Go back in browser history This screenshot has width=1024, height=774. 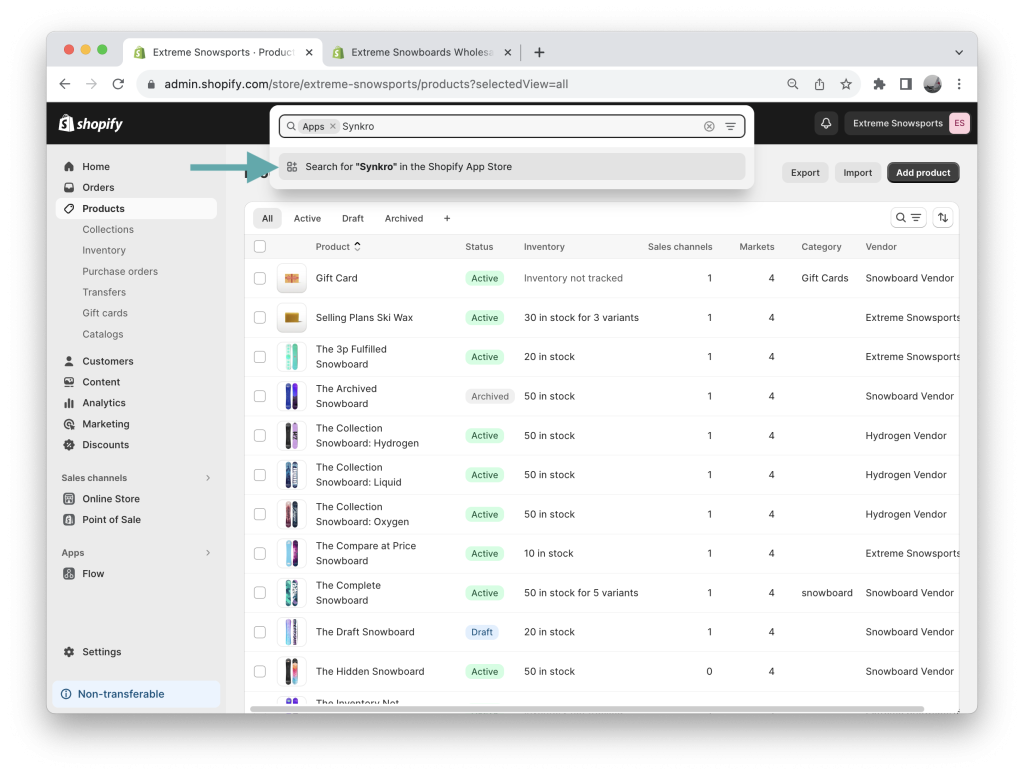click(65, 84)
